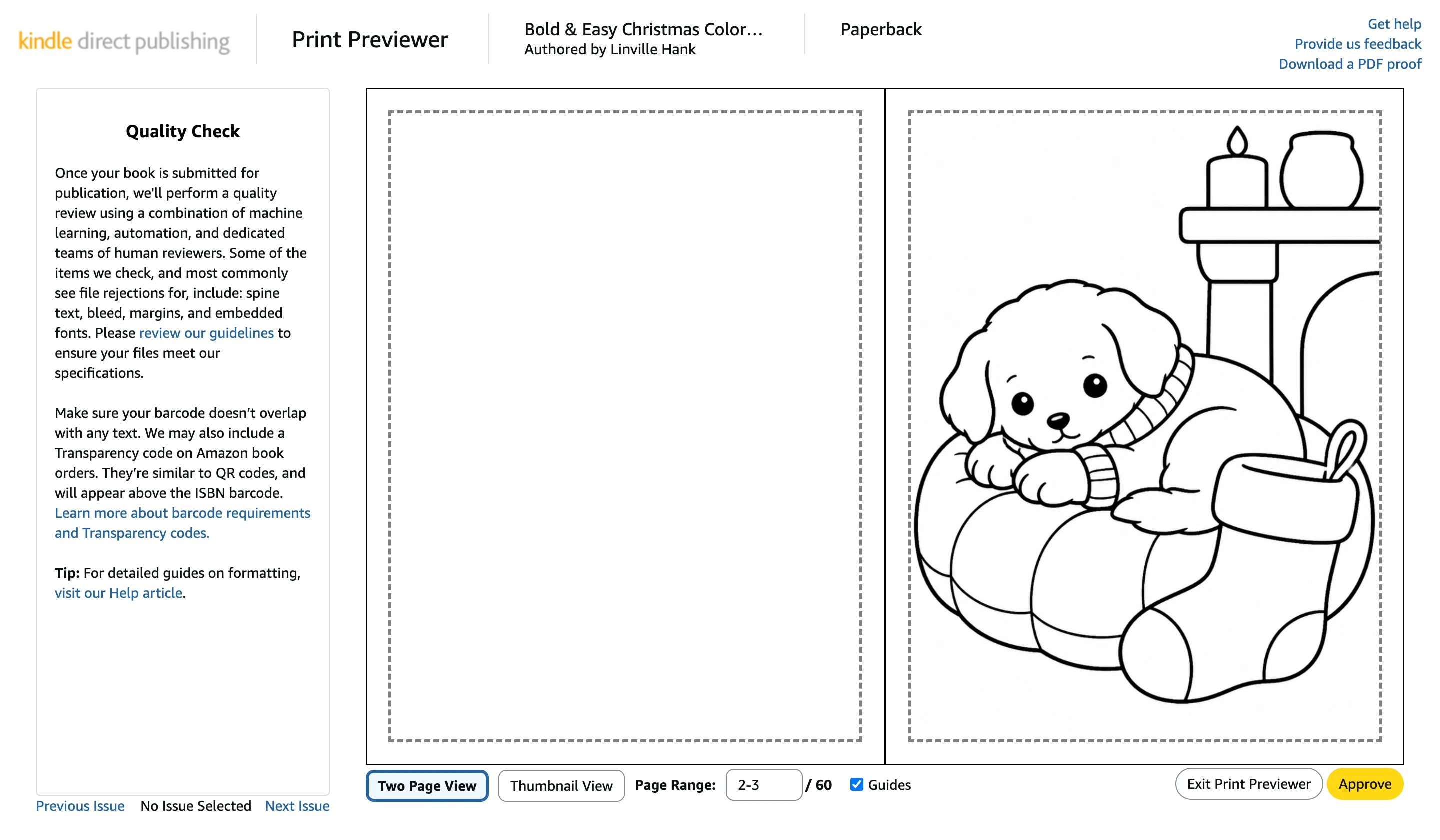Click the blank left page preview
The image size is (1440, 840).
[625, 426]
